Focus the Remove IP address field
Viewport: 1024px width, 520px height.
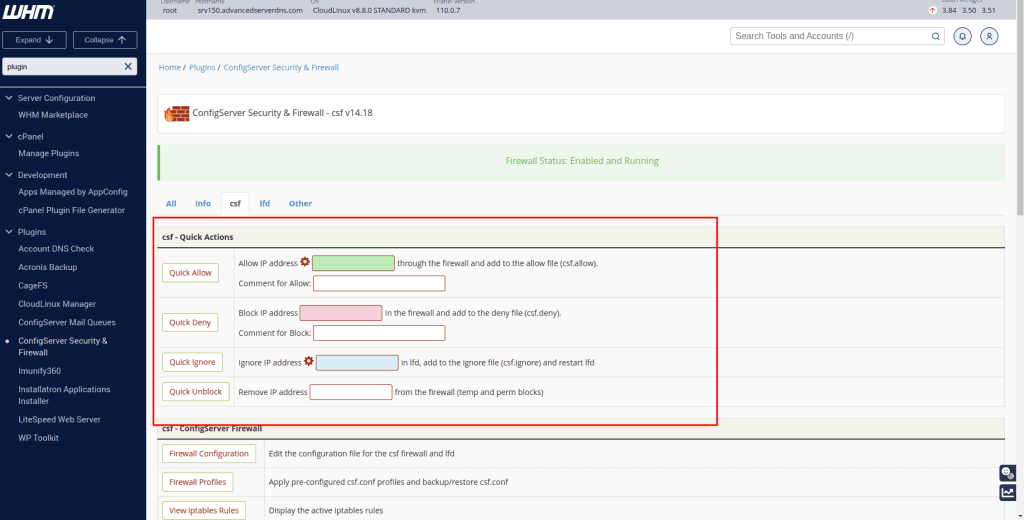click(x=351, y=392)
